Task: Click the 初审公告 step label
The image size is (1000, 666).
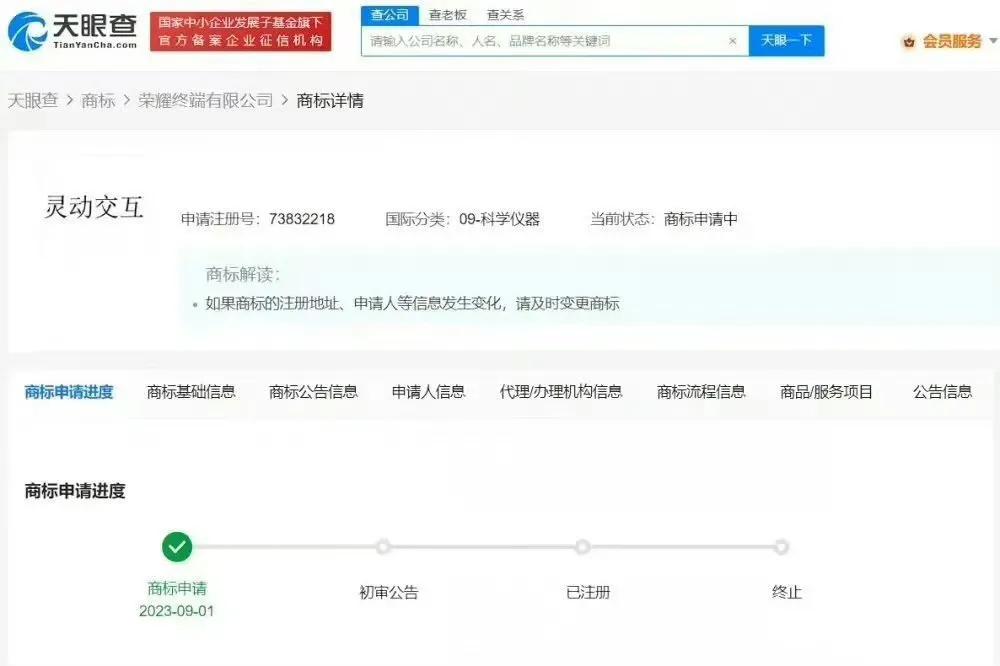Action: 388,593
